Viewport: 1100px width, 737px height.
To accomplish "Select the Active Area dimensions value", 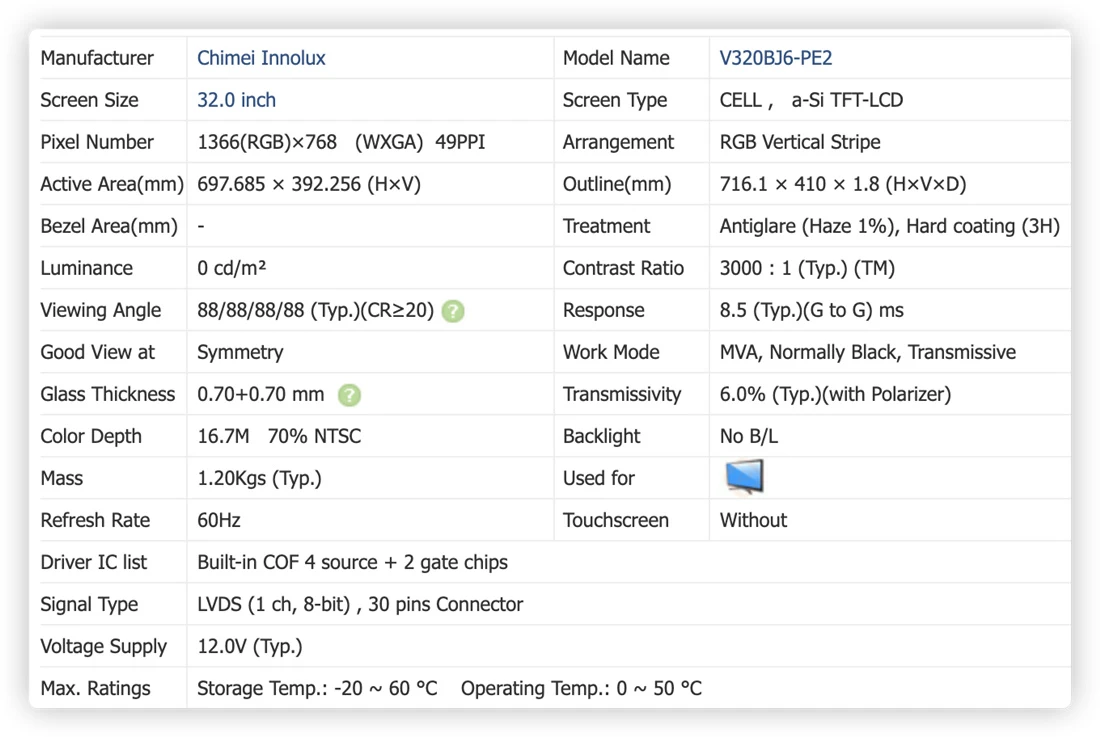I will 309,184.
